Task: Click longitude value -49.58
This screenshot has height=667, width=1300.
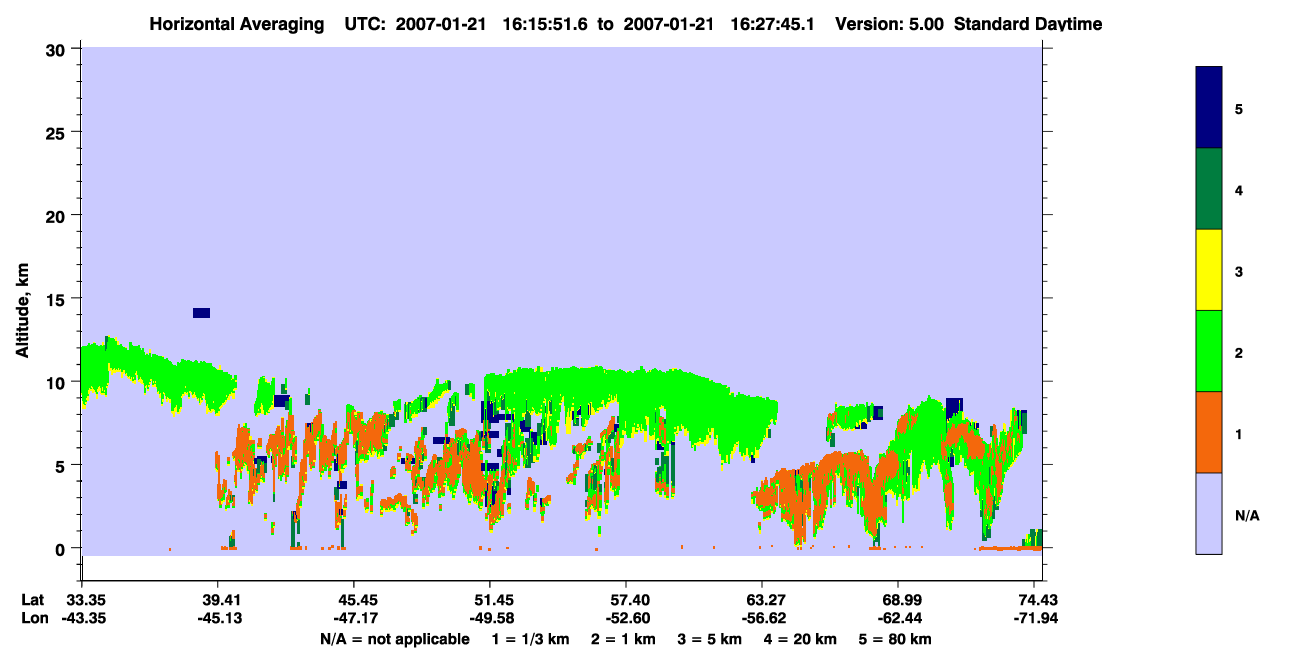Action: [x=490, y=618]
